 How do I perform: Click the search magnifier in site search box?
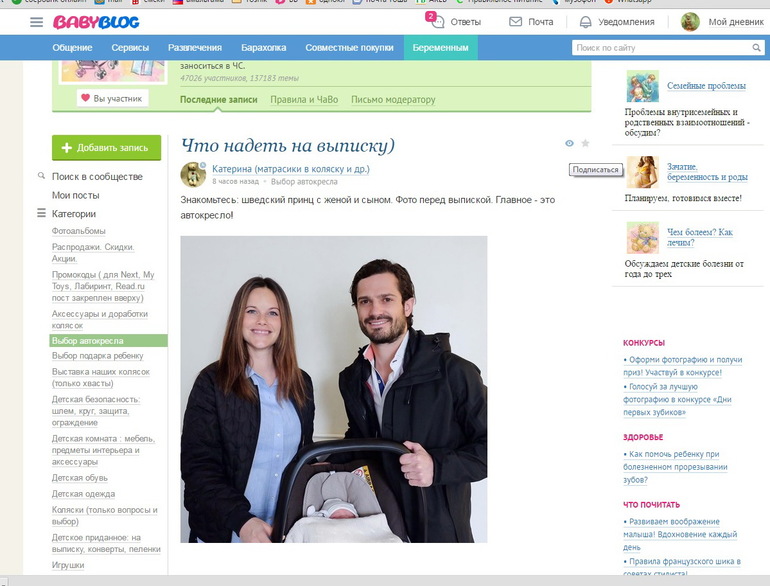click(x=756, y=47)
